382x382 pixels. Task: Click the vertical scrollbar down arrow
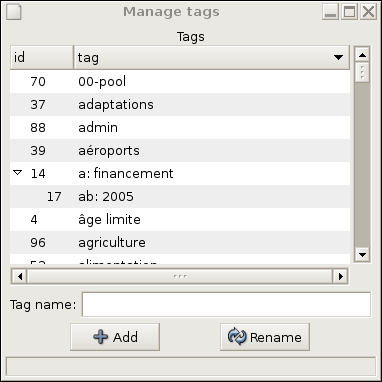[362, 255]
